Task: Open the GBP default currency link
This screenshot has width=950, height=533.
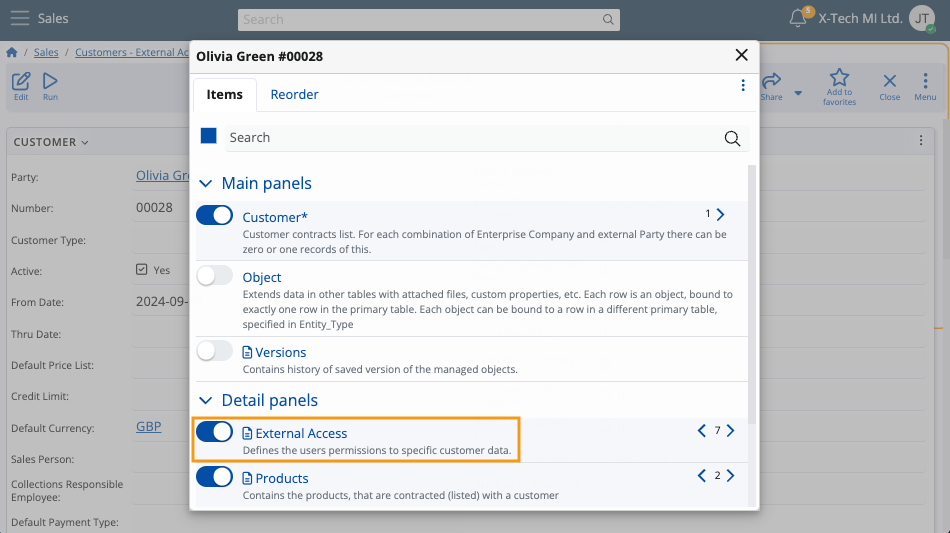Action: point(148,427)
